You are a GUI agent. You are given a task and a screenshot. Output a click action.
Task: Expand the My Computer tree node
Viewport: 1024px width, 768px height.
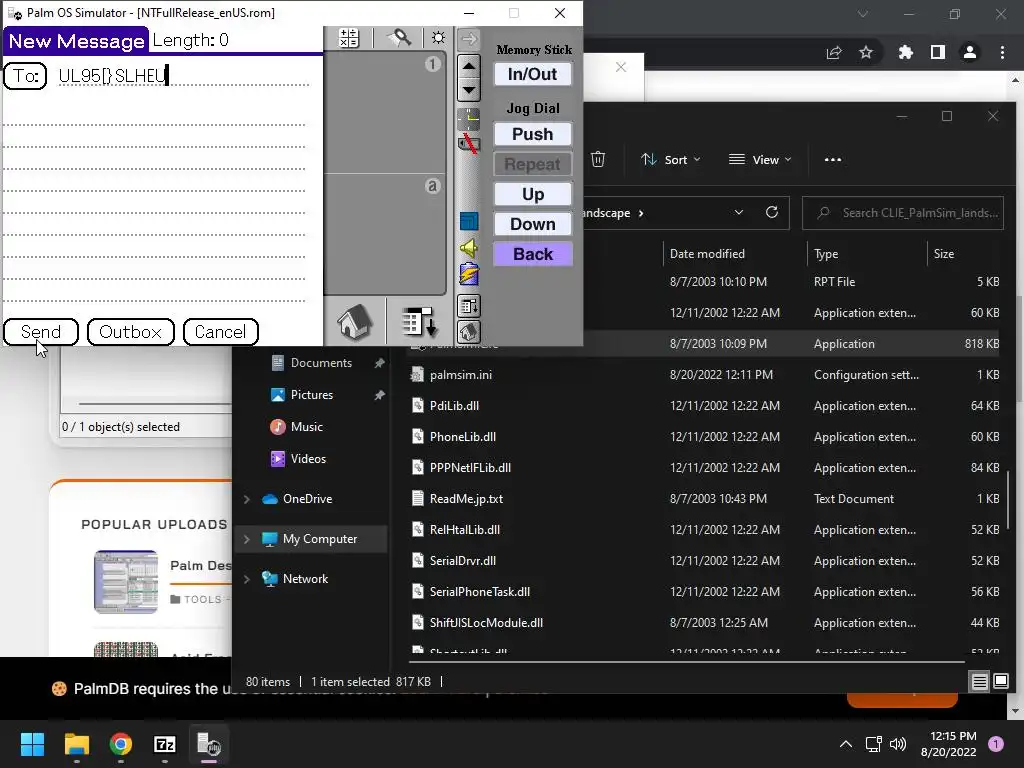[x=246, y=539]
